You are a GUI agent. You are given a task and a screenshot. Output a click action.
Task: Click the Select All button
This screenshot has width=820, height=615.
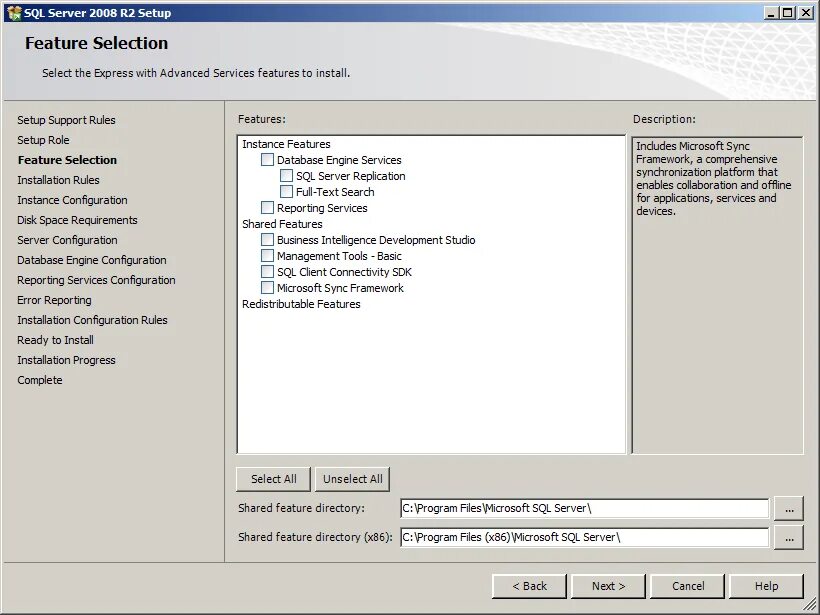(x=274, y=479)
